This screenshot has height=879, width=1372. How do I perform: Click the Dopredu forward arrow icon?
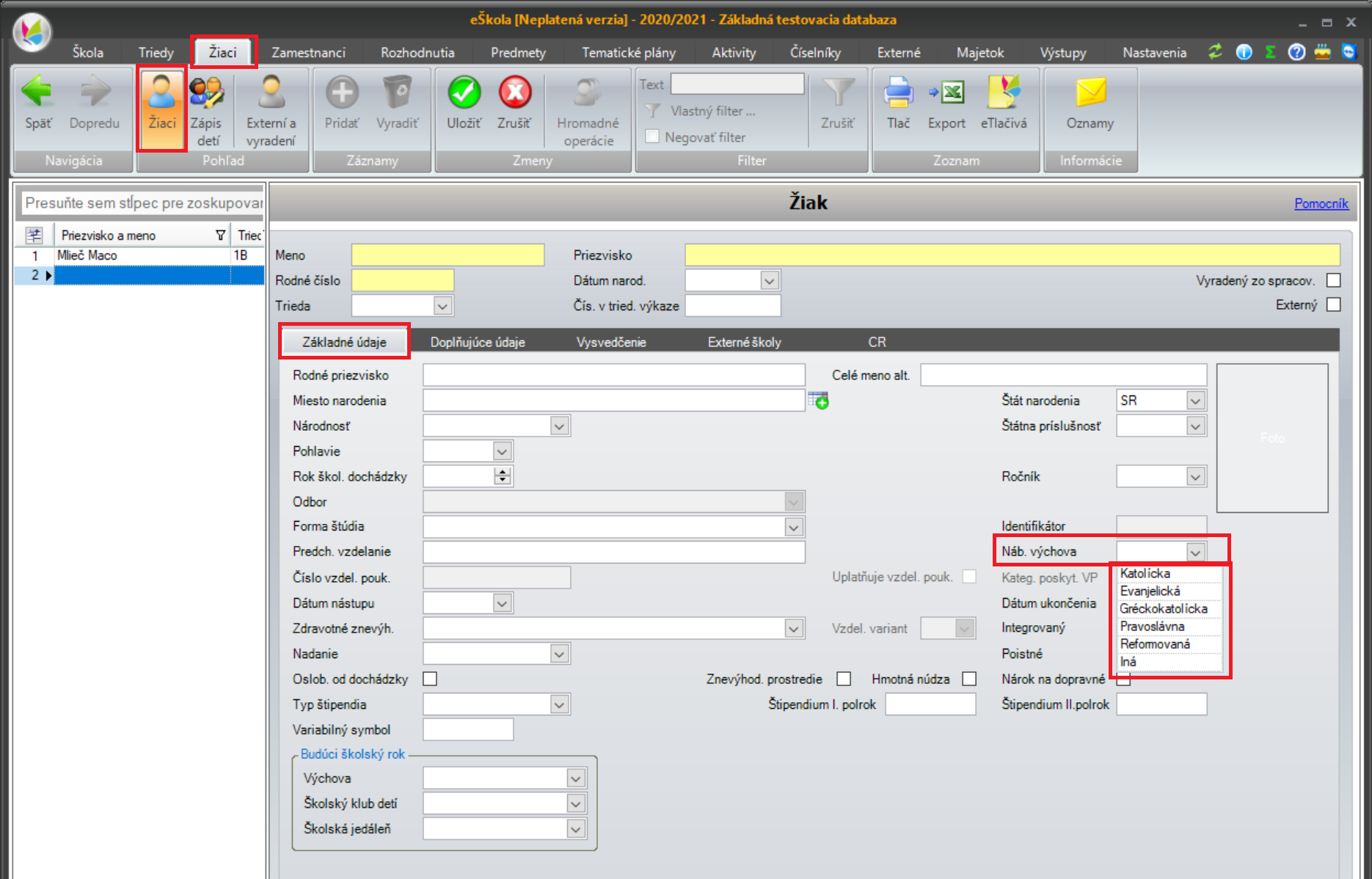tap(95, 92)
